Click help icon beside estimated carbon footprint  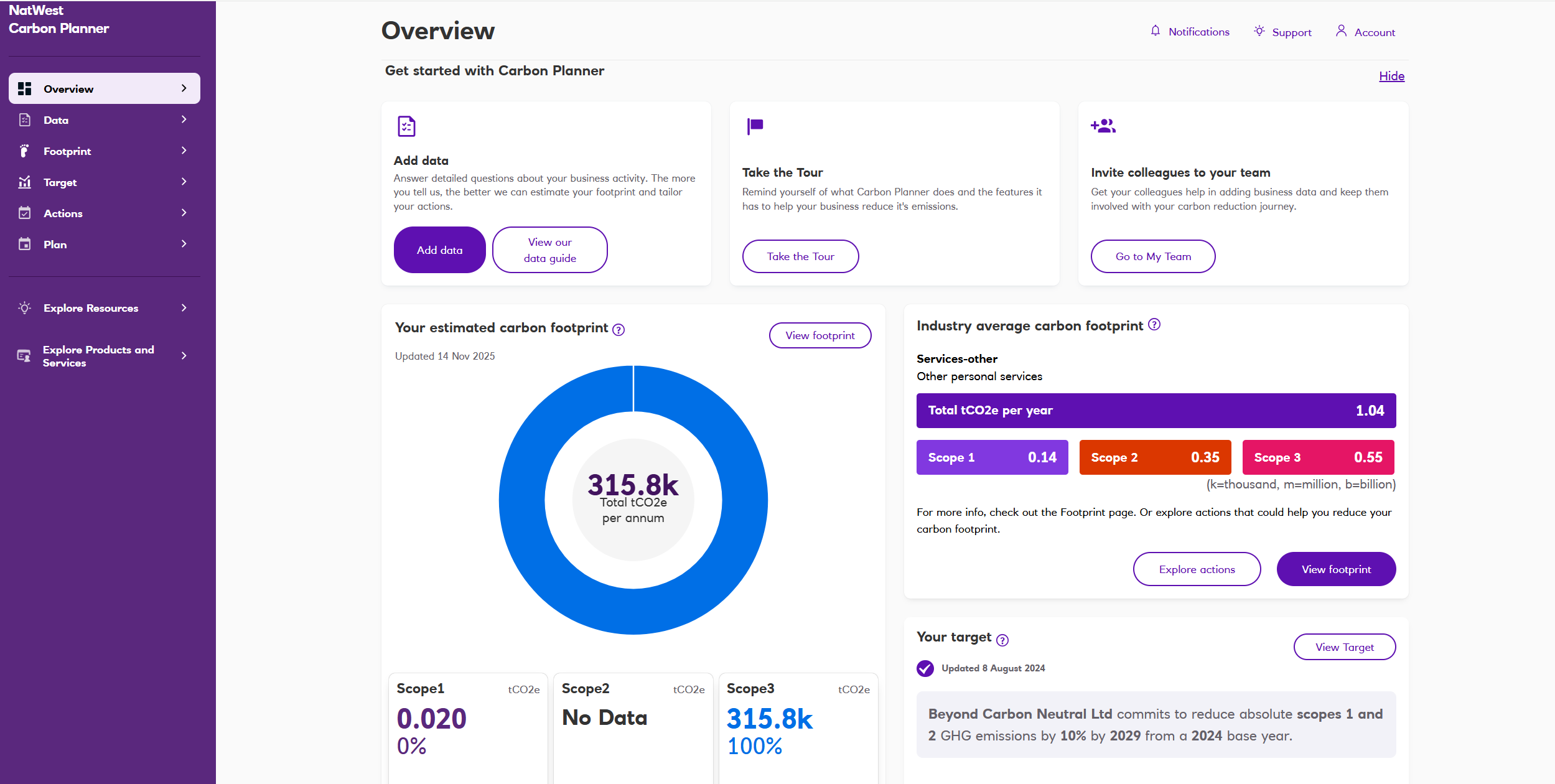click(x=618, y=330)
